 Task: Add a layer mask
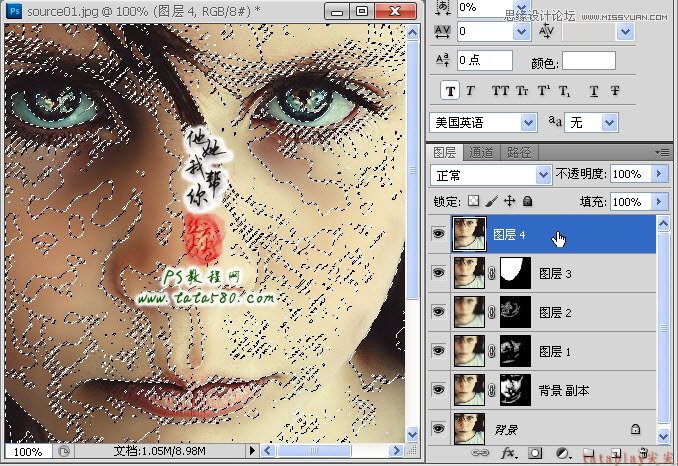534,453
